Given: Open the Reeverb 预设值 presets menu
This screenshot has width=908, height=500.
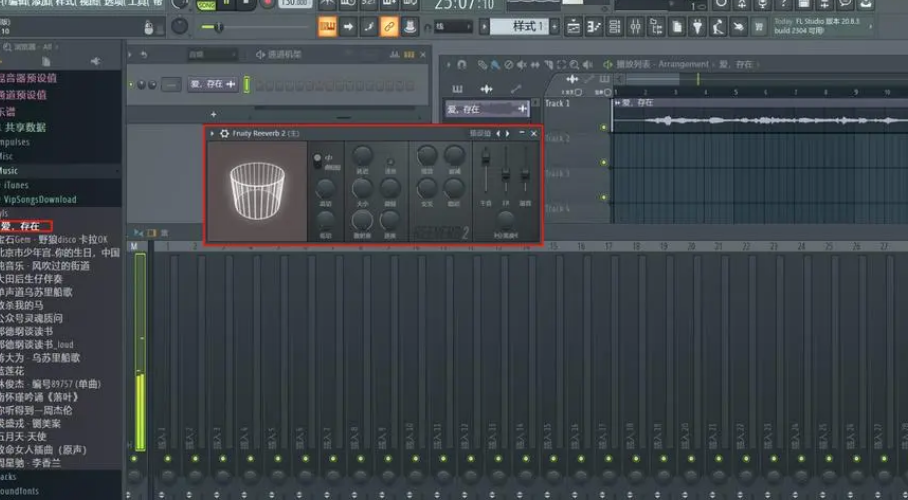Looking at the screenshot, I should [x=479, y=133].
